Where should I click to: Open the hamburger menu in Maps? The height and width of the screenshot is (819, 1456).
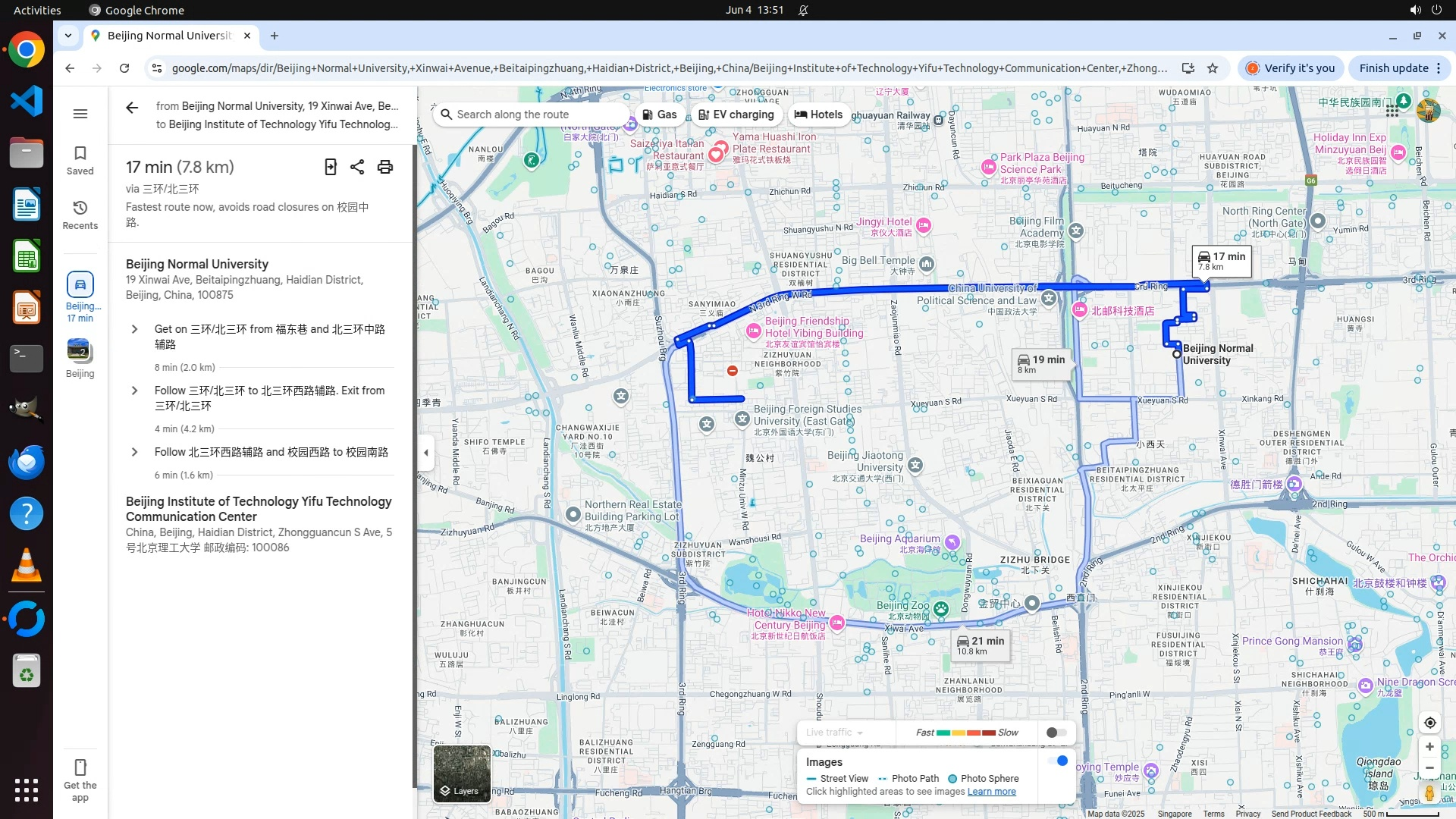coord(80,114)
